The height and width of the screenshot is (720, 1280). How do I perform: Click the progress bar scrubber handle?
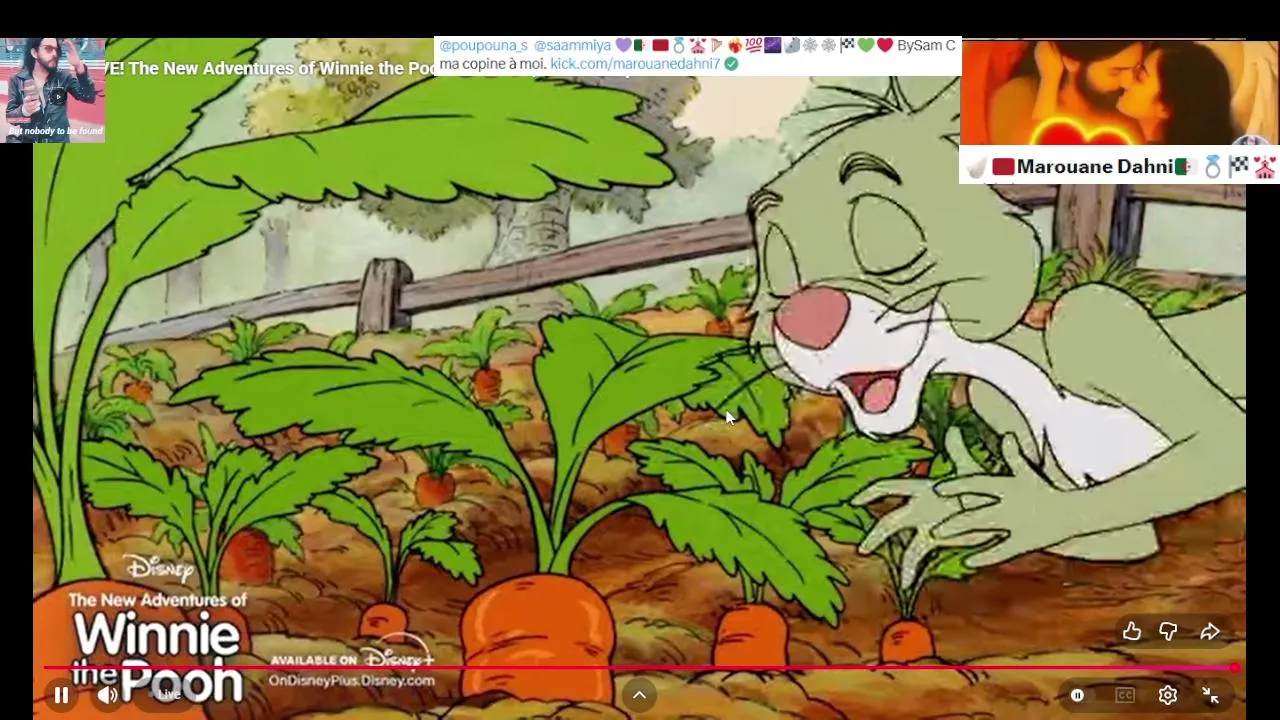coord(1235,668)
